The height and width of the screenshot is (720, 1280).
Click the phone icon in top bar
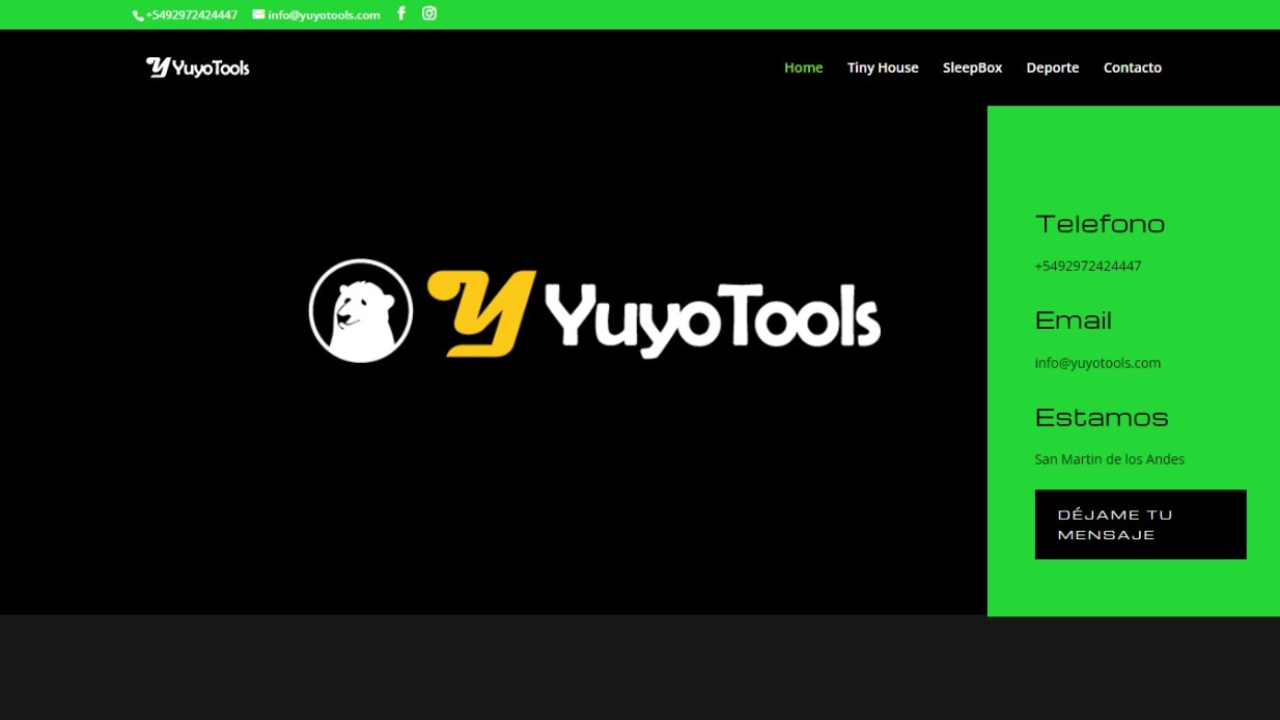tap(138, 15)
